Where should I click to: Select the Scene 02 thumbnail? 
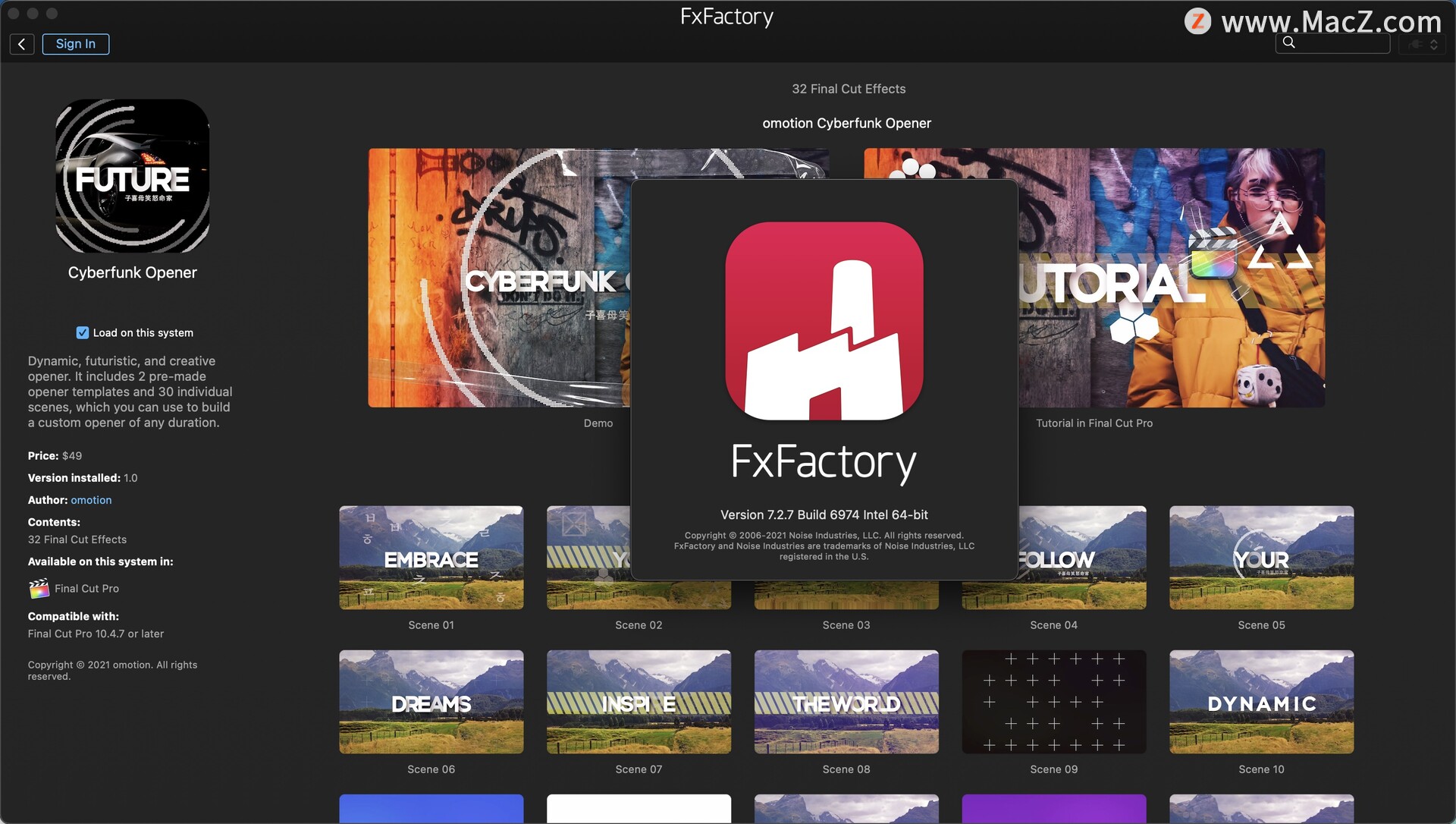588,558
